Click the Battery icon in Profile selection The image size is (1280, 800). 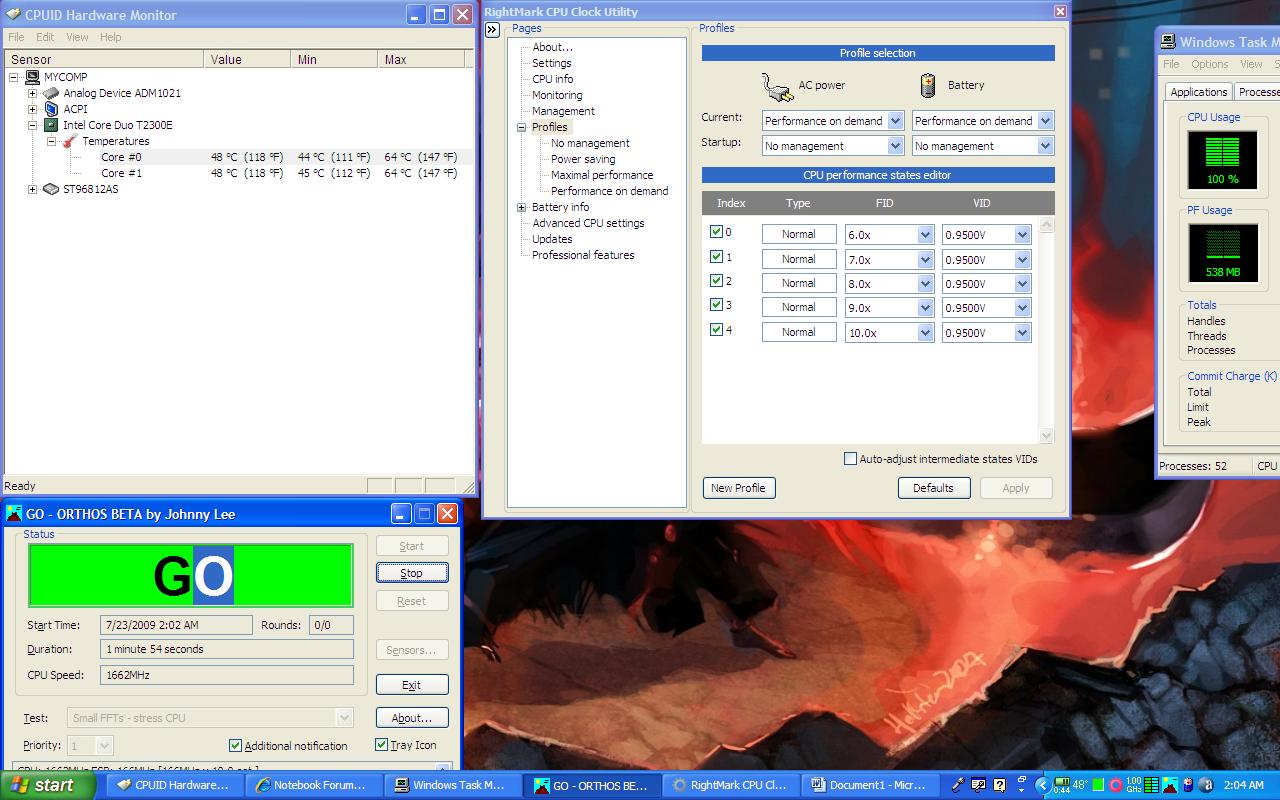tap(928, 85)
